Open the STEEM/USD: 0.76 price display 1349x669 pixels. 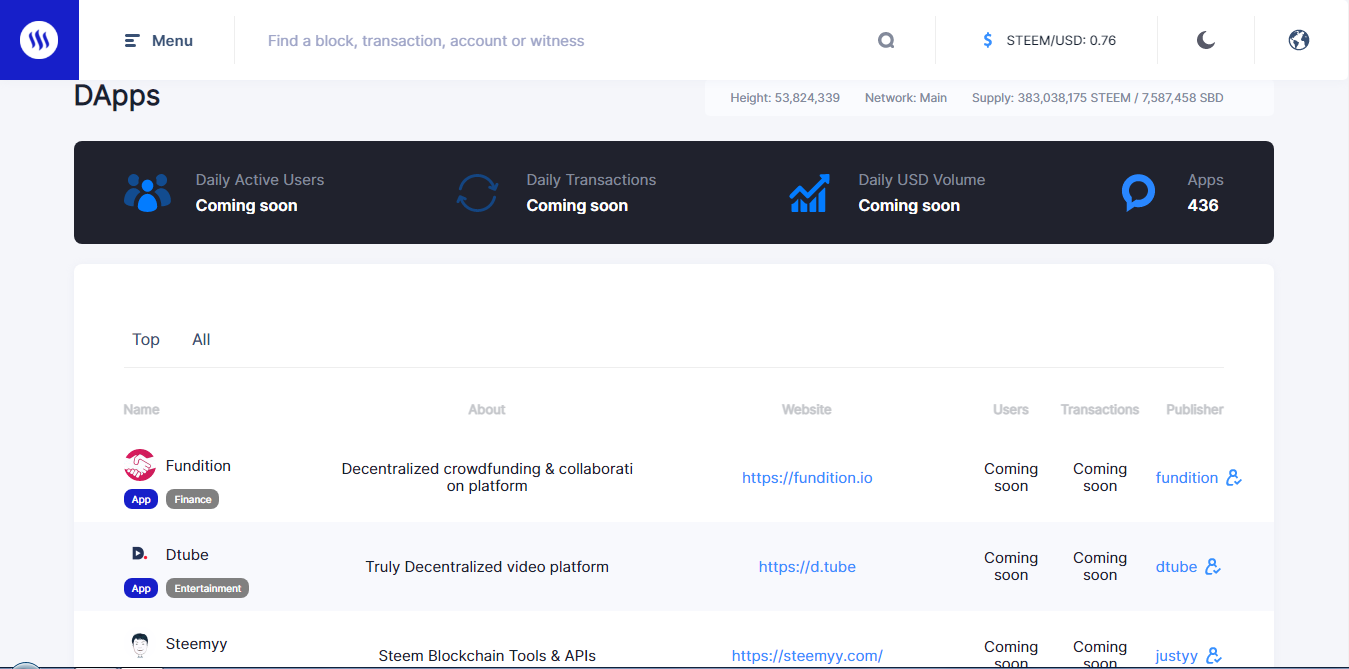tap(1061, 41)
